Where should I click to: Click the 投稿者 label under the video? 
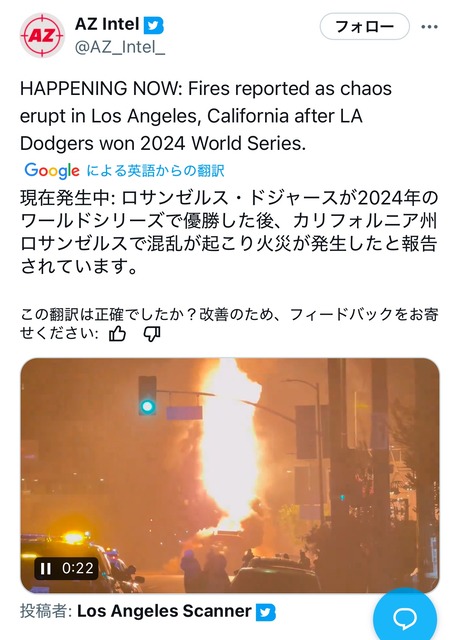tap(46, 611)
